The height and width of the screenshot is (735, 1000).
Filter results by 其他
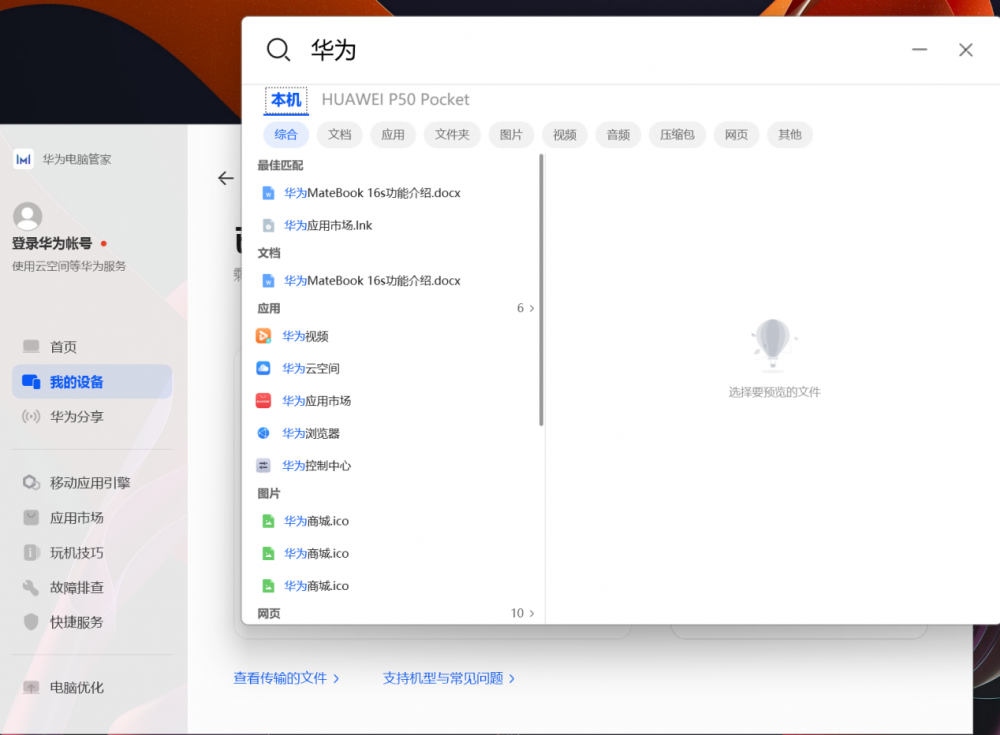[790, 135]
